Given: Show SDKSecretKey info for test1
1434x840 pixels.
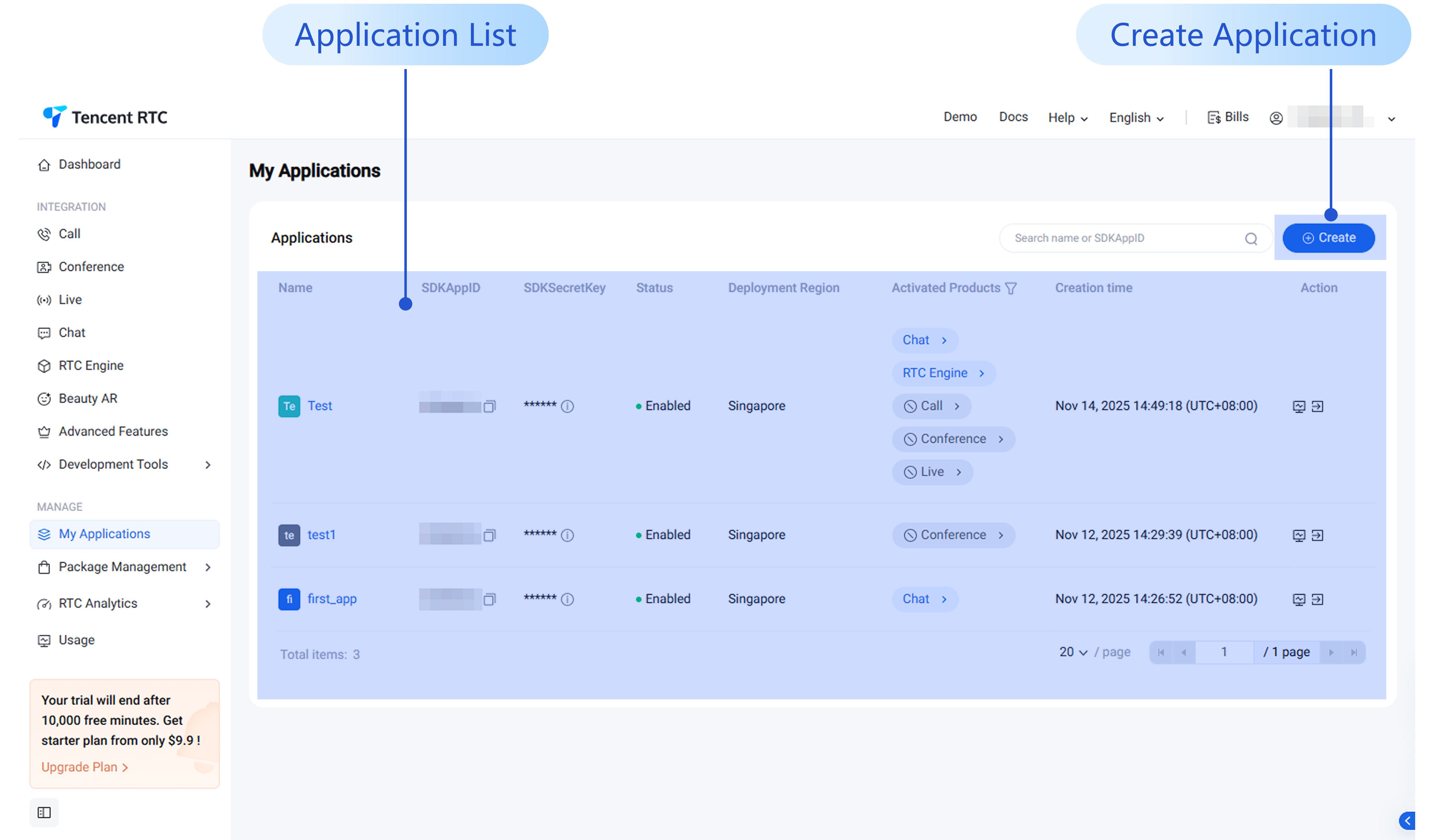Looking at the screenshot, I should pos(567,535).
